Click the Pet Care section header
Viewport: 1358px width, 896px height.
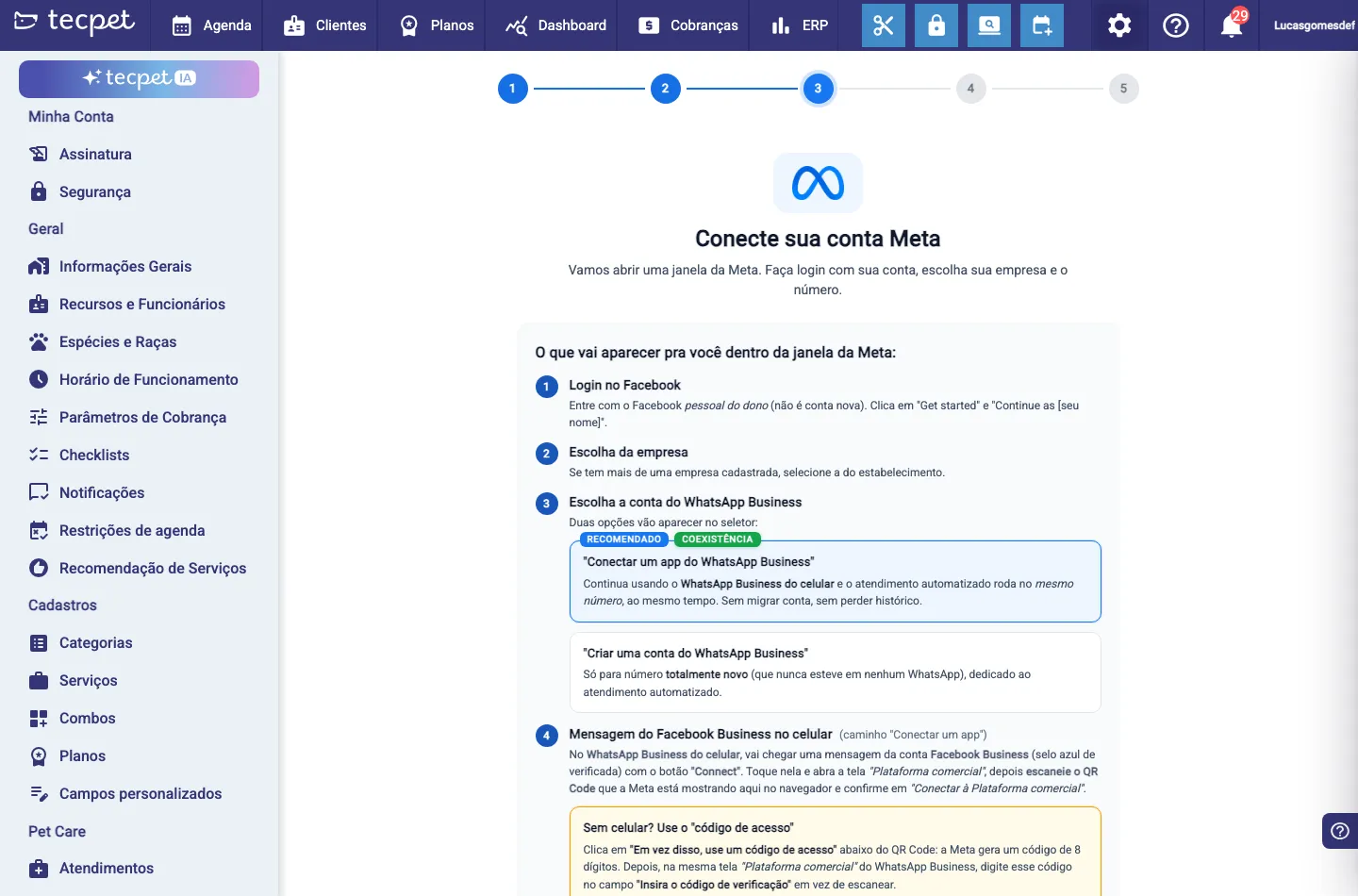point(57,832)
